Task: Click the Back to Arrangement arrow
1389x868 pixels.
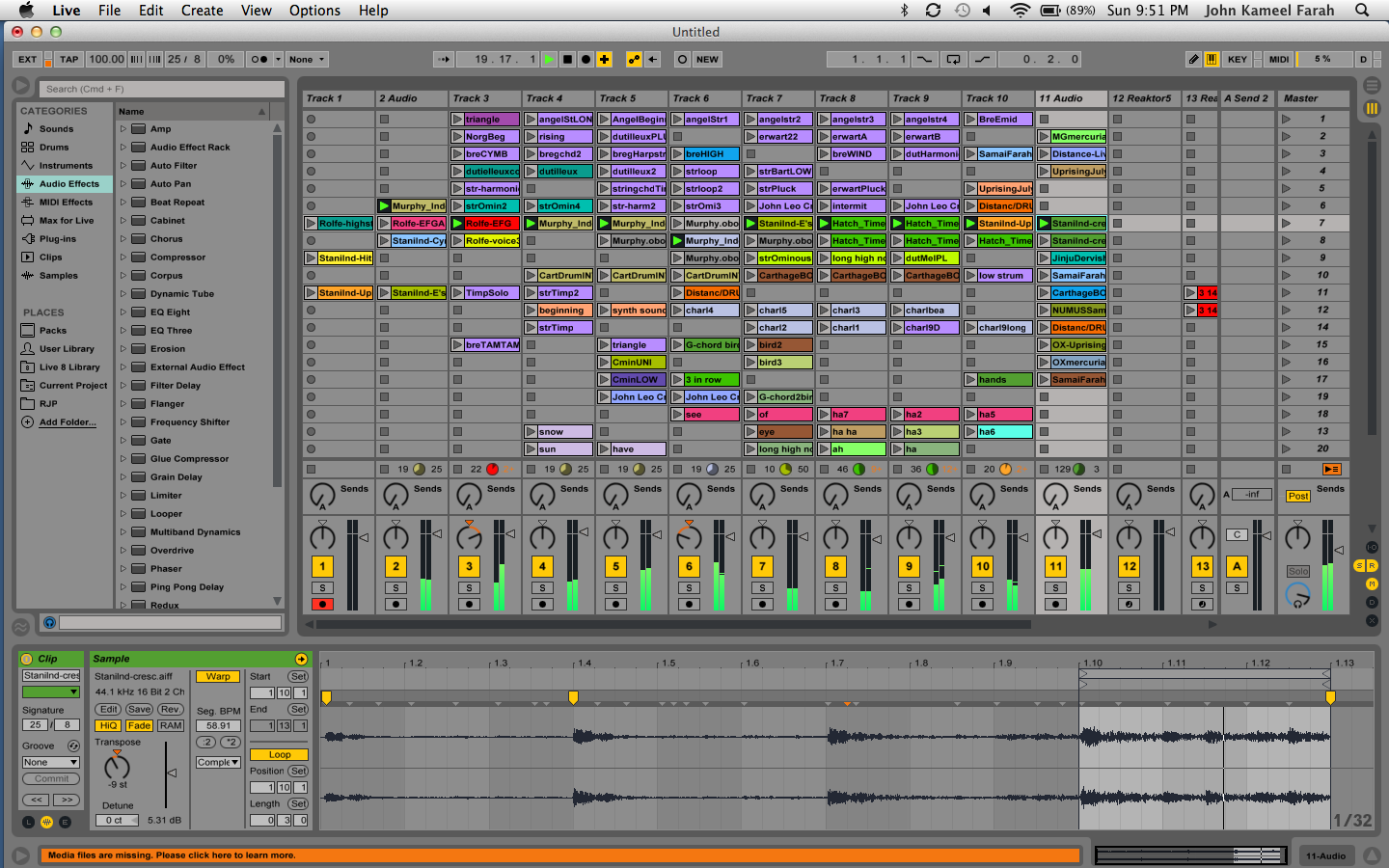Action: click(x=653, y=59)
